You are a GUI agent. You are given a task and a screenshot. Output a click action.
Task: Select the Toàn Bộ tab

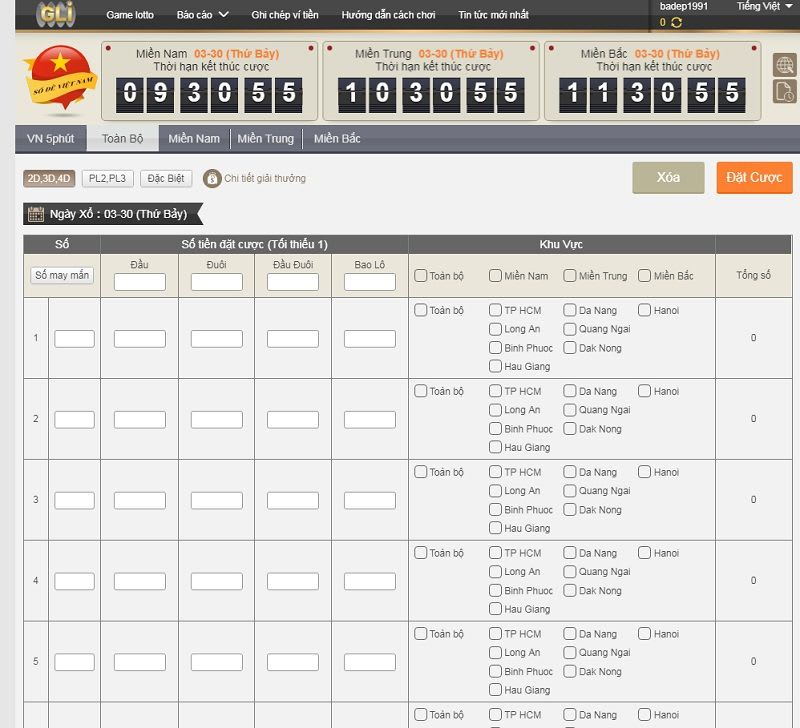122,139
